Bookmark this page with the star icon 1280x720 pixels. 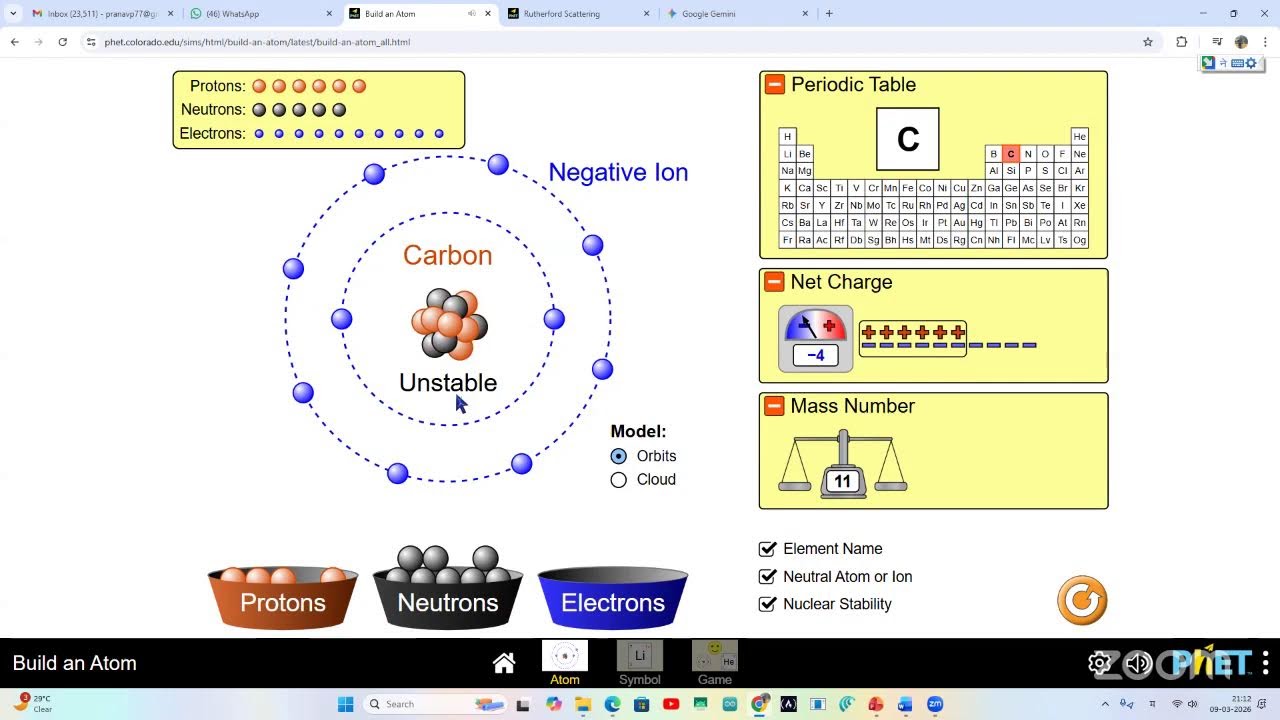pos(1148,42)
